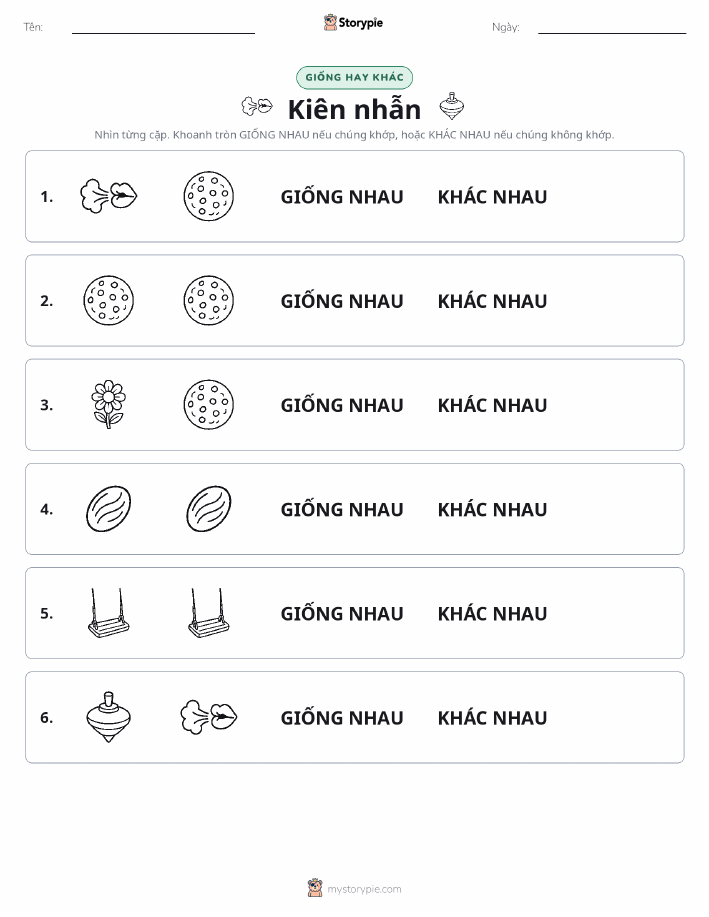The image size is (709, 917).
Task: Click the flower icon in row 3
Action: coord(108,405)
